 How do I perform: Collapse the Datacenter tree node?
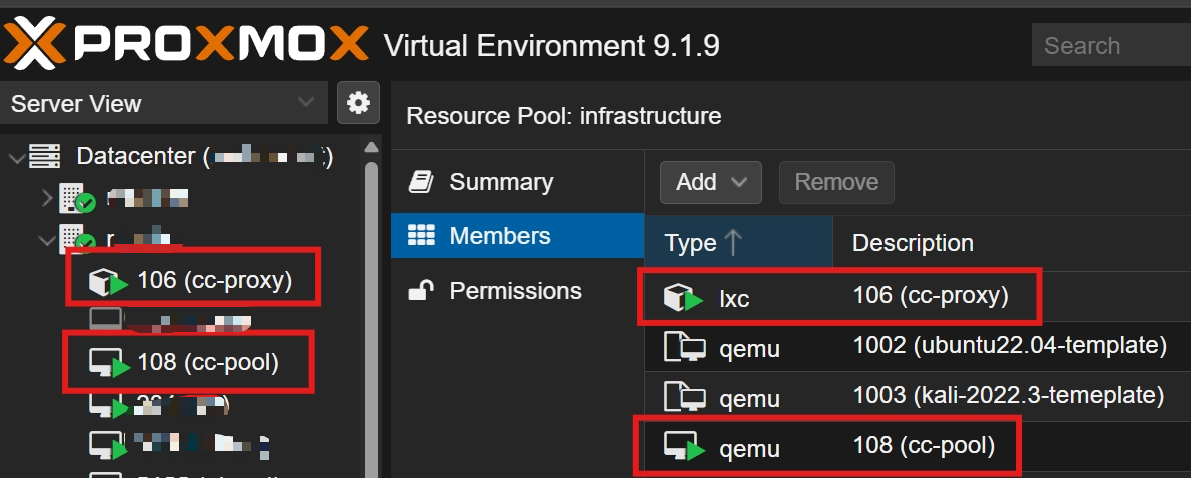16,157
